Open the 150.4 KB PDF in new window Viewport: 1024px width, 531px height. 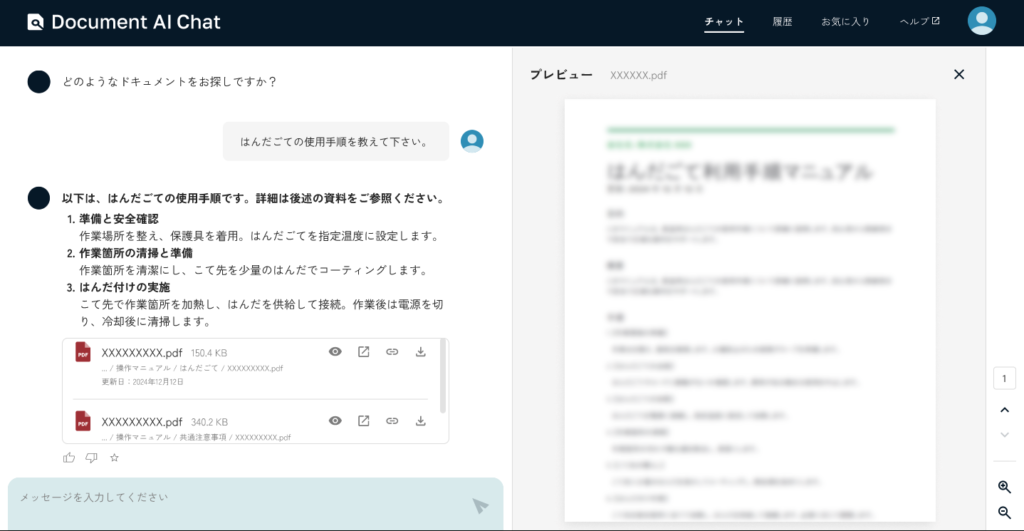point(364,351)
